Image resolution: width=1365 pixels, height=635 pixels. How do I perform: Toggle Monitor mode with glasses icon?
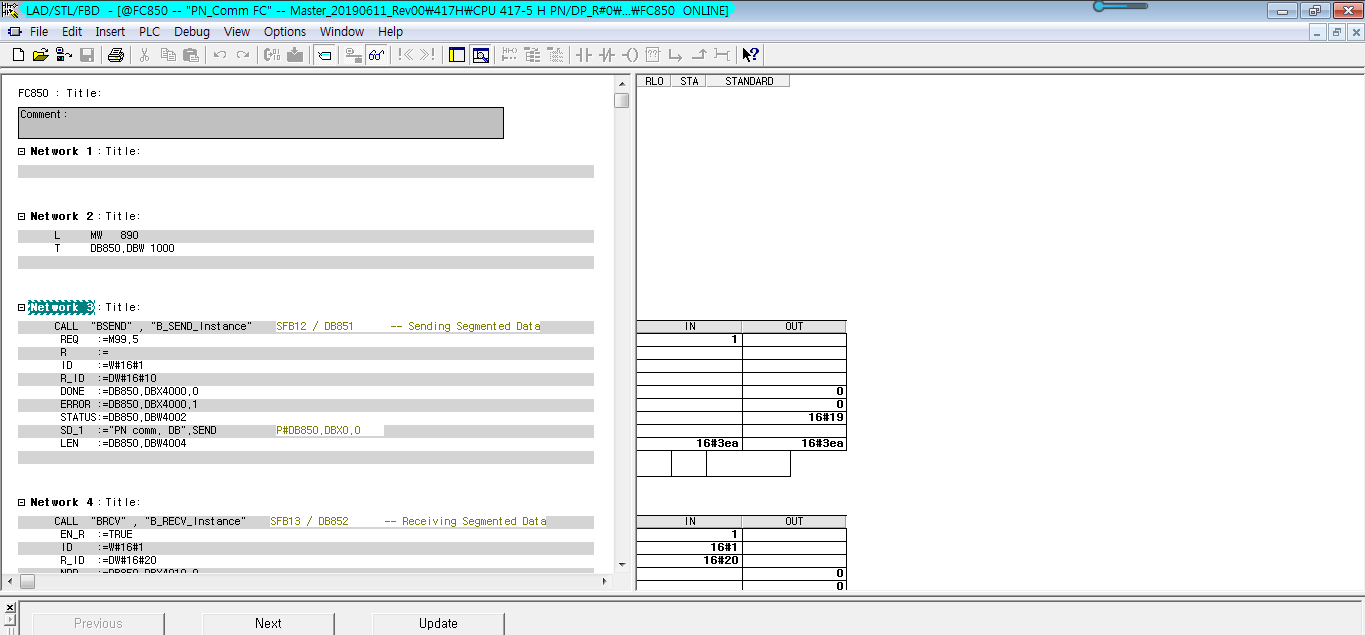coord(376,55)
